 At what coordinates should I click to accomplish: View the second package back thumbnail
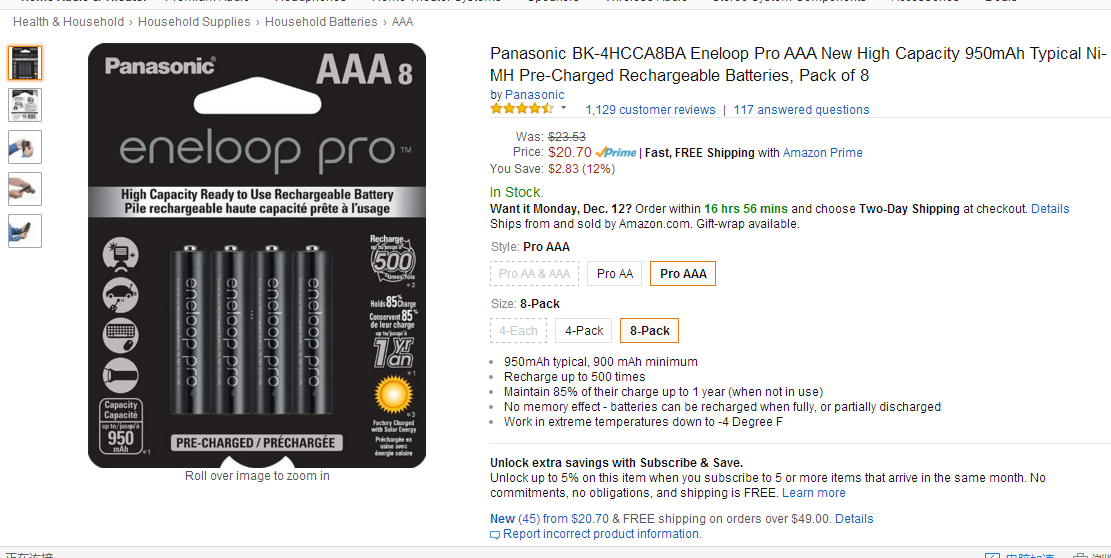pos(25,105)
